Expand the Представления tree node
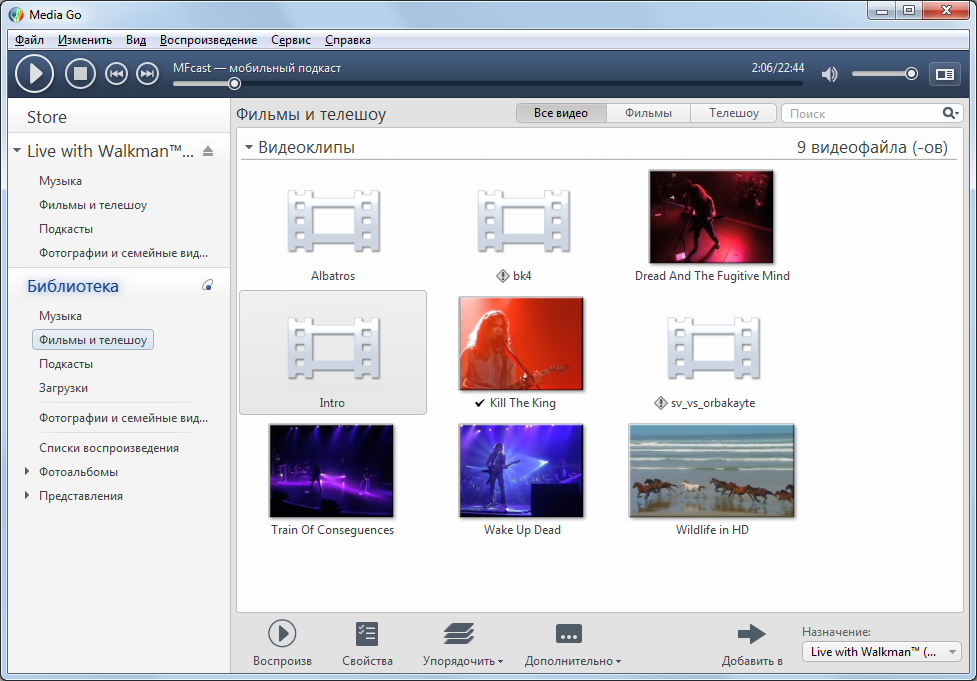977x681 pixels. point(27,495)
